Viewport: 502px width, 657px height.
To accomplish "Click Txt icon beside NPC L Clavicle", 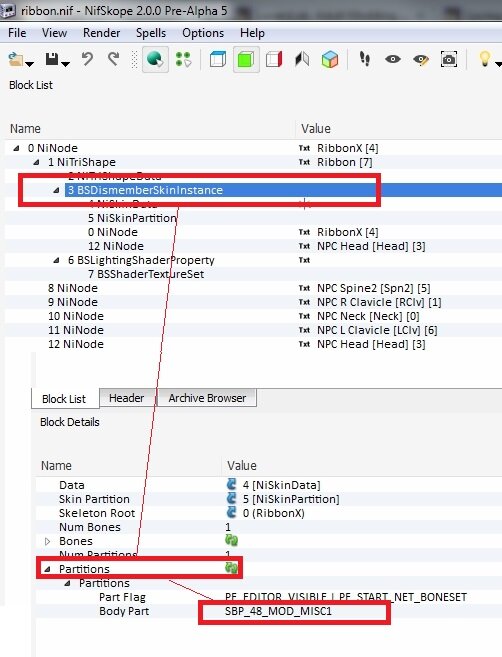I will point(304,330).
